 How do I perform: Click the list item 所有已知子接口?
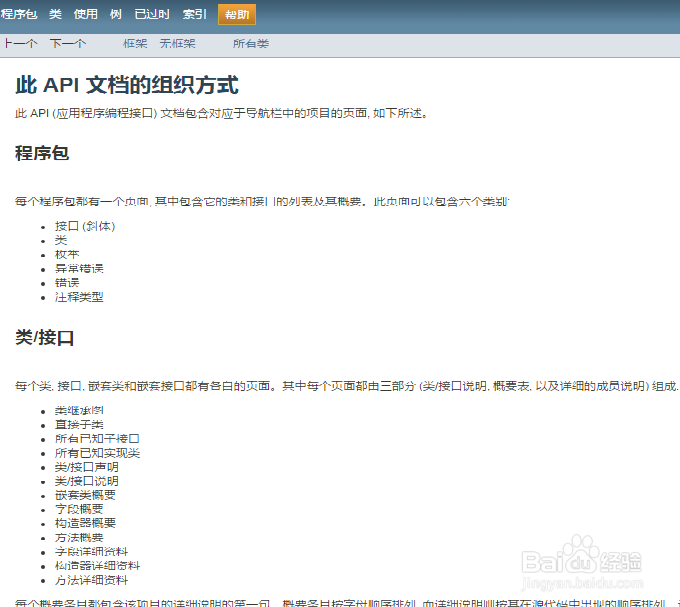tap(97, 439)
